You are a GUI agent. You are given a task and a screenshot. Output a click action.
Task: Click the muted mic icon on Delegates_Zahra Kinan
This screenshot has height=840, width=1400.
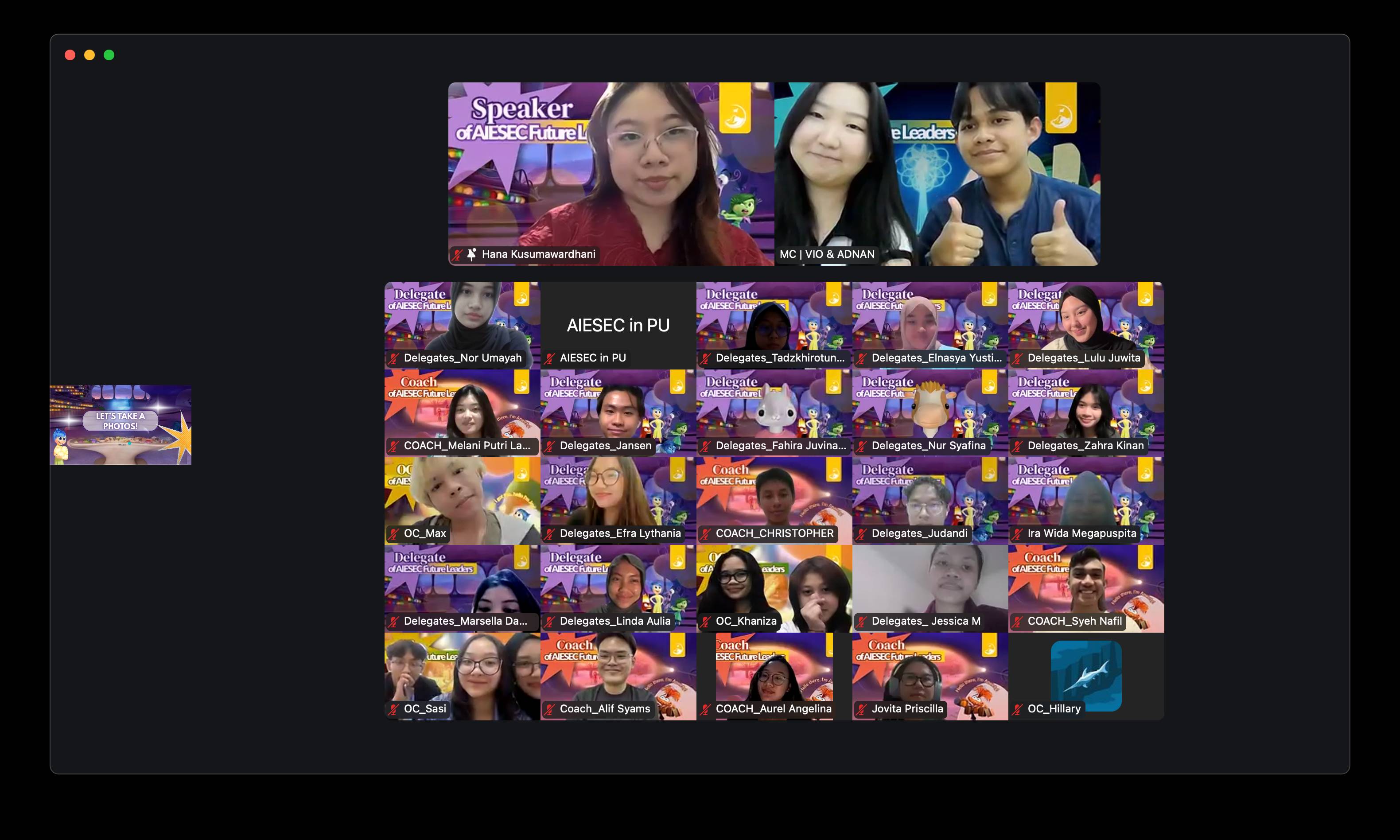[1018, 446]
